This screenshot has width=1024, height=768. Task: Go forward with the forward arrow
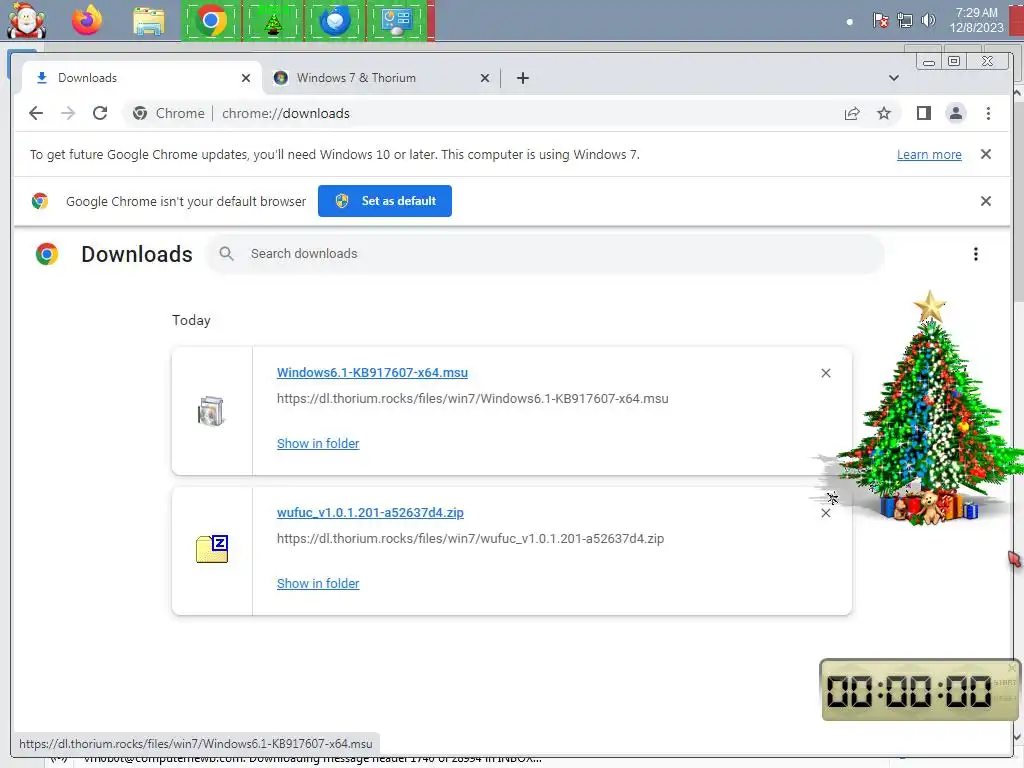pyautogui.click(x=68, y=113)
